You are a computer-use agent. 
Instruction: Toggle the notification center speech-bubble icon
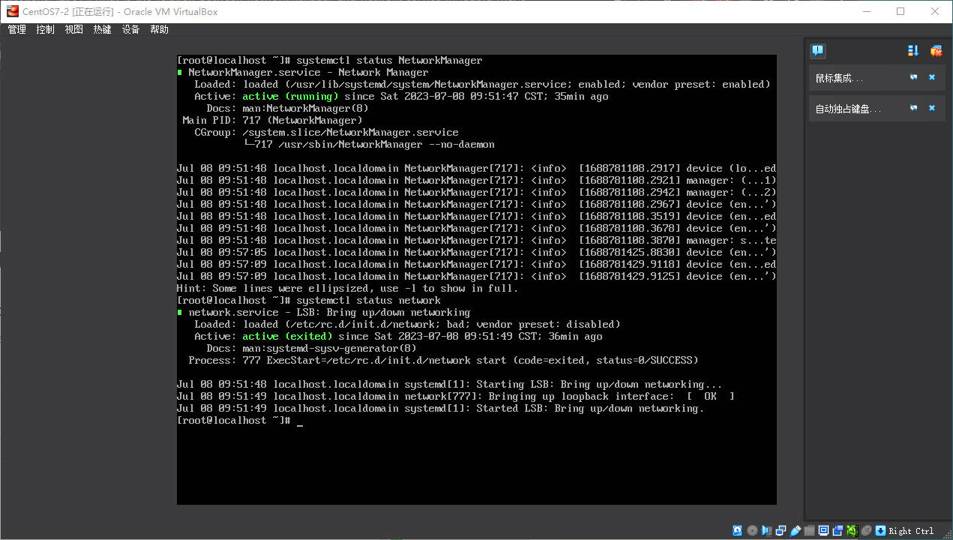pyautogui.click(x=818, y=50)
